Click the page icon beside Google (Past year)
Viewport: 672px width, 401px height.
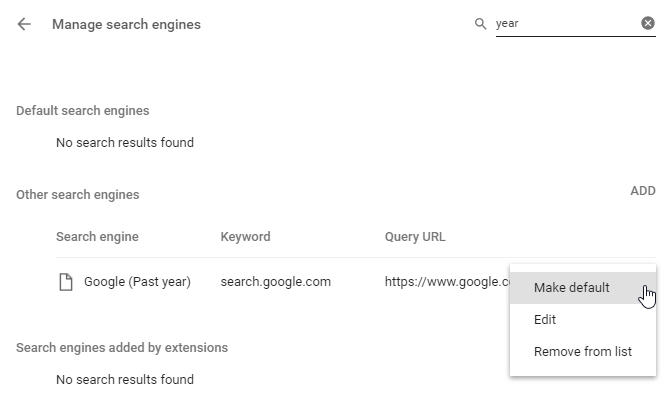coord(66,282)
